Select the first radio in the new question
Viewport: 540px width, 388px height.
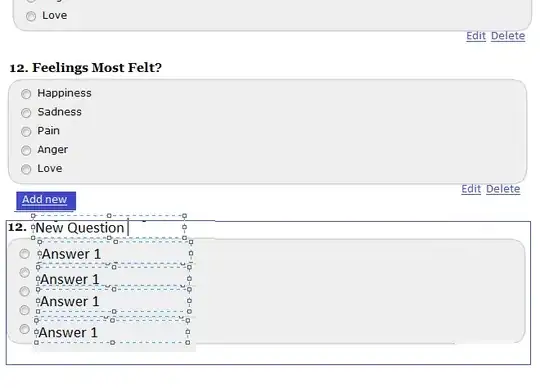click(24, 254)
